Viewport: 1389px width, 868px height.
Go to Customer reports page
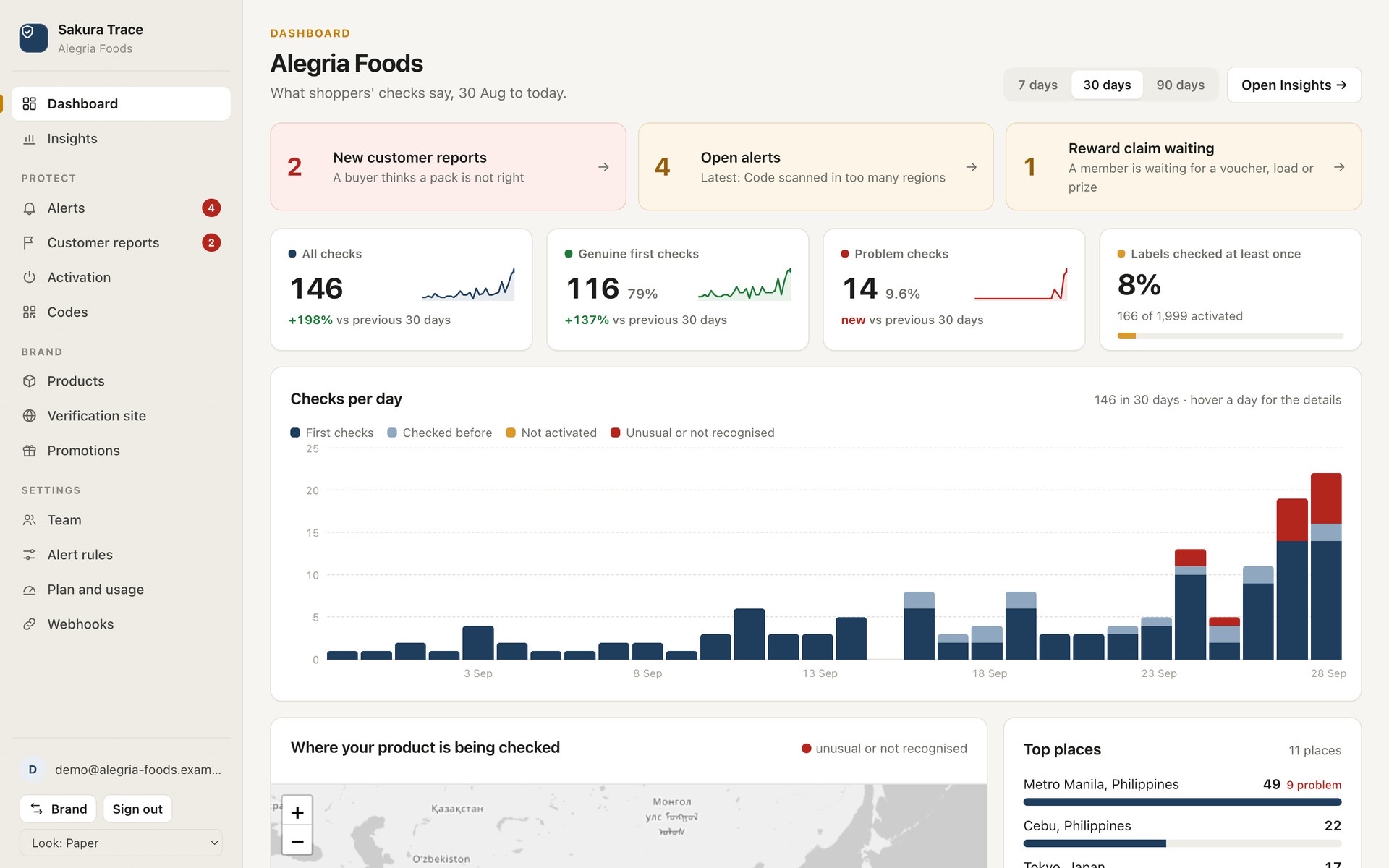(x=121, y=243)
